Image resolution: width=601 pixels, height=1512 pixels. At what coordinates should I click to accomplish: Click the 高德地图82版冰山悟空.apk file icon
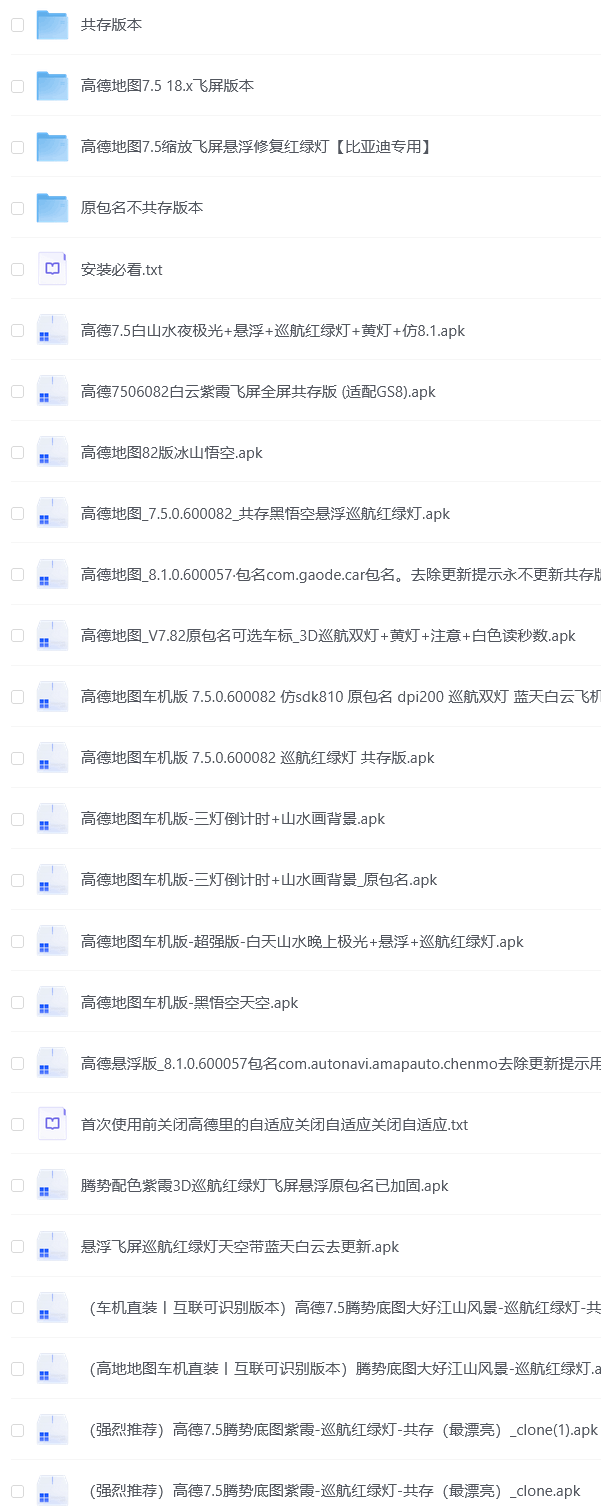click(52, 452)
